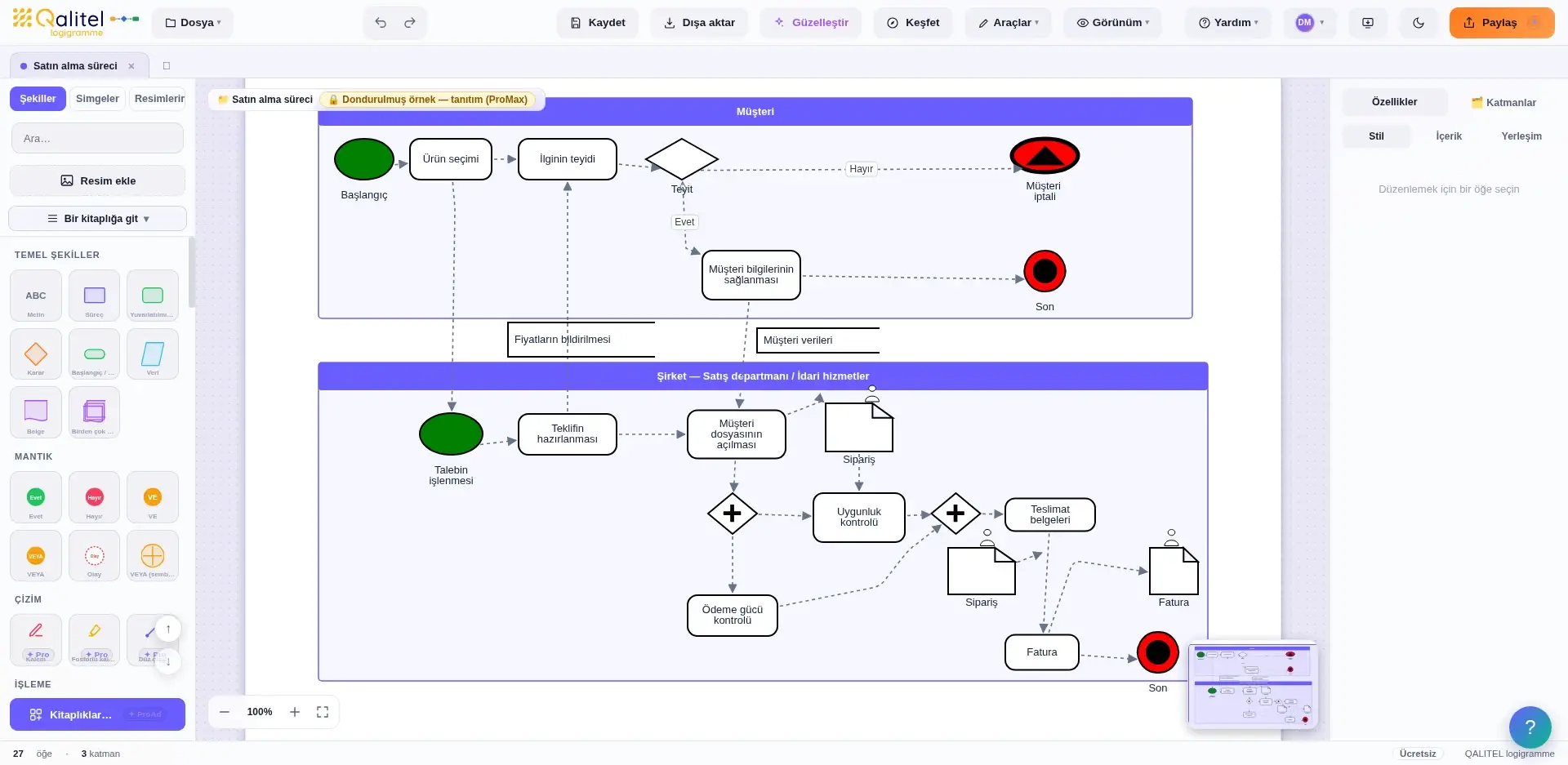This screenshot has height=765, width=1568.
Task: Click the diagram minimap thumbnail
Action: click(x=1252, y=684)
